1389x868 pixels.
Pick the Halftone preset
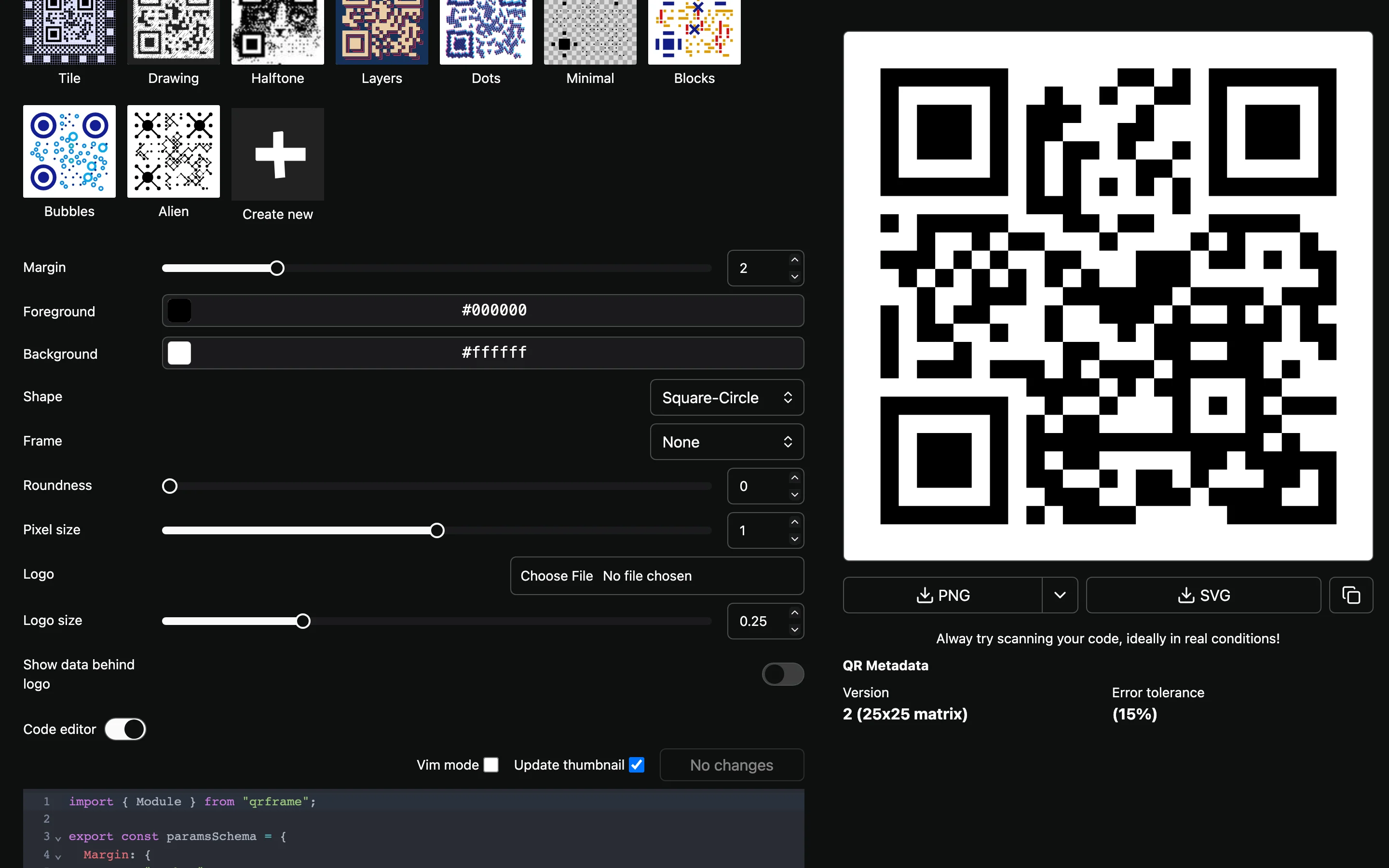point(277,31)
